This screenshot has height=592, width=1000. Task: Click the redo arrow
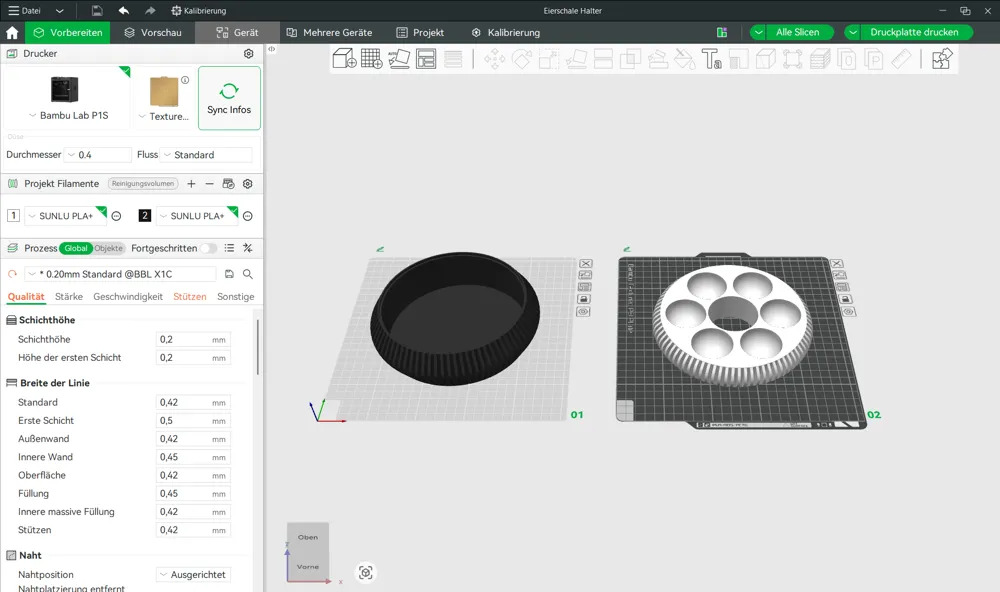pos(150,11)
